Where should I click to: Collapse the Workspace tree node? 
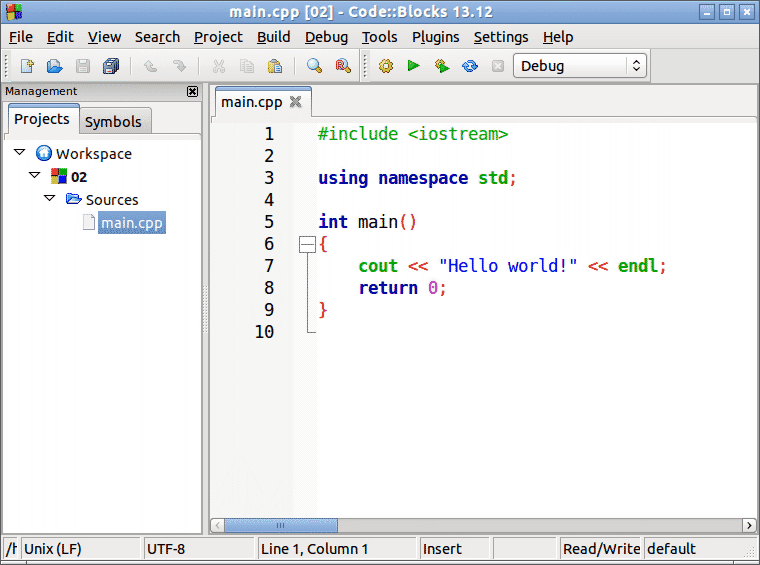click(x=20, y=153)
